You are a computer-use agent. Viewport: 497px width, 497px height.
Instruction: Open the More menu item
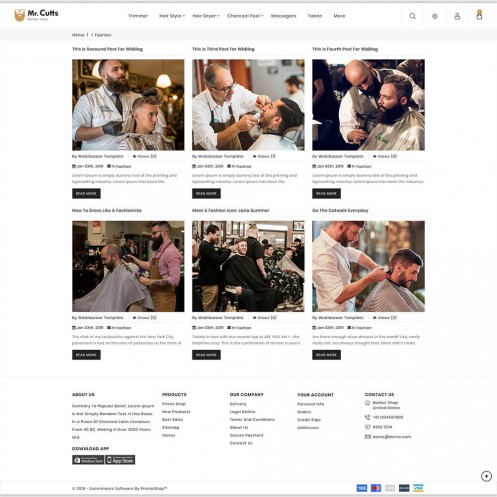(x=339, y=16)
